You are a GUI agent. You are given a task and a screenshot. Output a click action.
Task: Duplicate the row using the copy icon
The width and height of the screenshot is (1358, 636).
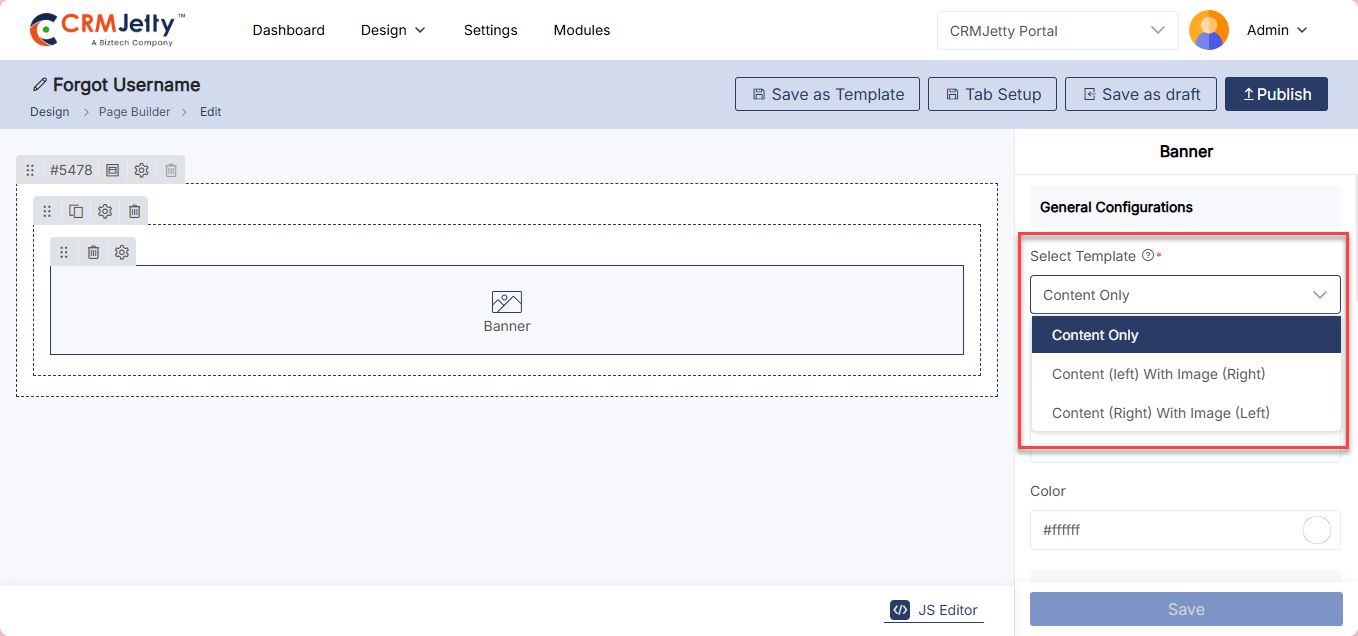point(76,211)
